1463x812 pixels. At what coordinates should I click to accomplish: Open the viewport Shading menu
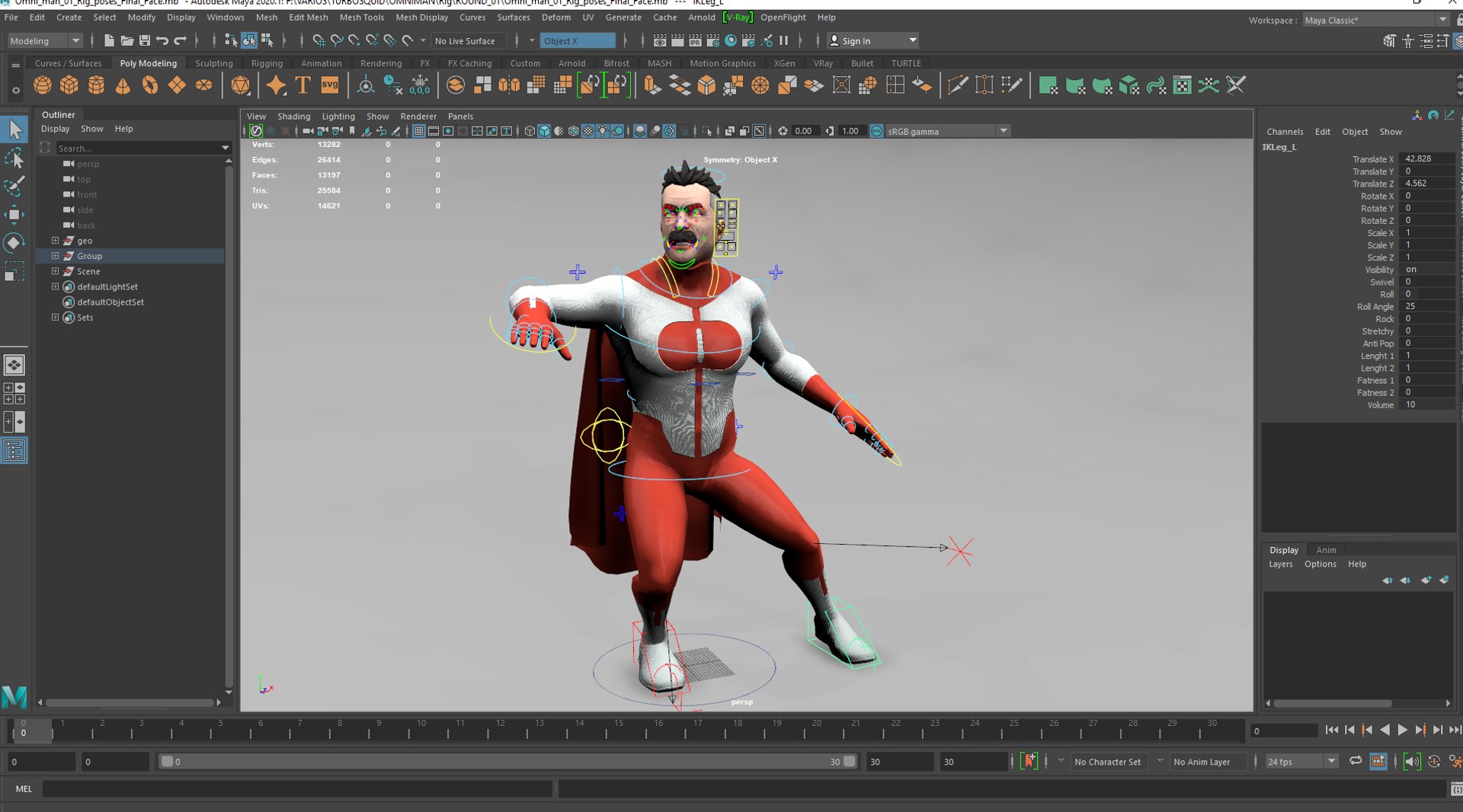pyautogui.click(x=293, y=116)
